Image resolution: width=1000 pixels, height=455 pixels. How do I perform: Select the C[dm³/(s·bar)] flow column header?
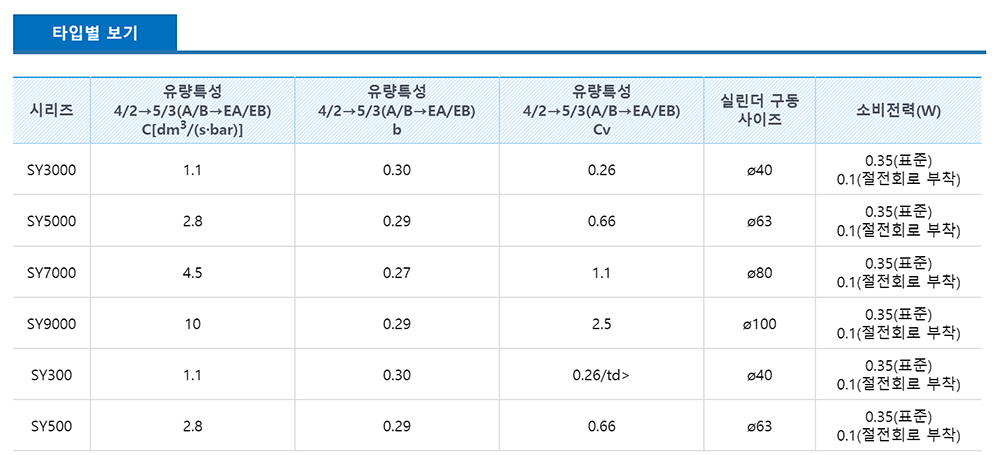tap(193, 110)
